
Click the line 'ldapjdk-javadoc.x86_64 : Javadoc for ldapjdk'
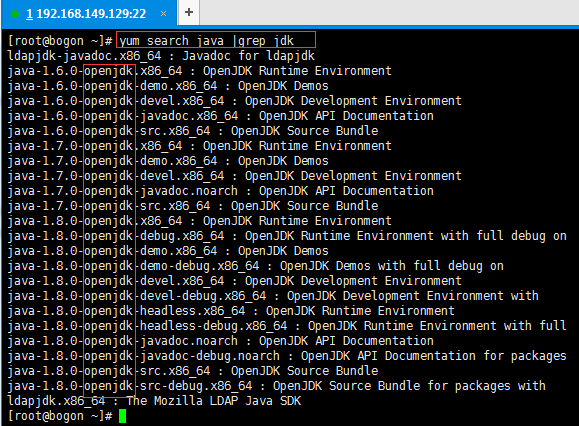point(161,56)
